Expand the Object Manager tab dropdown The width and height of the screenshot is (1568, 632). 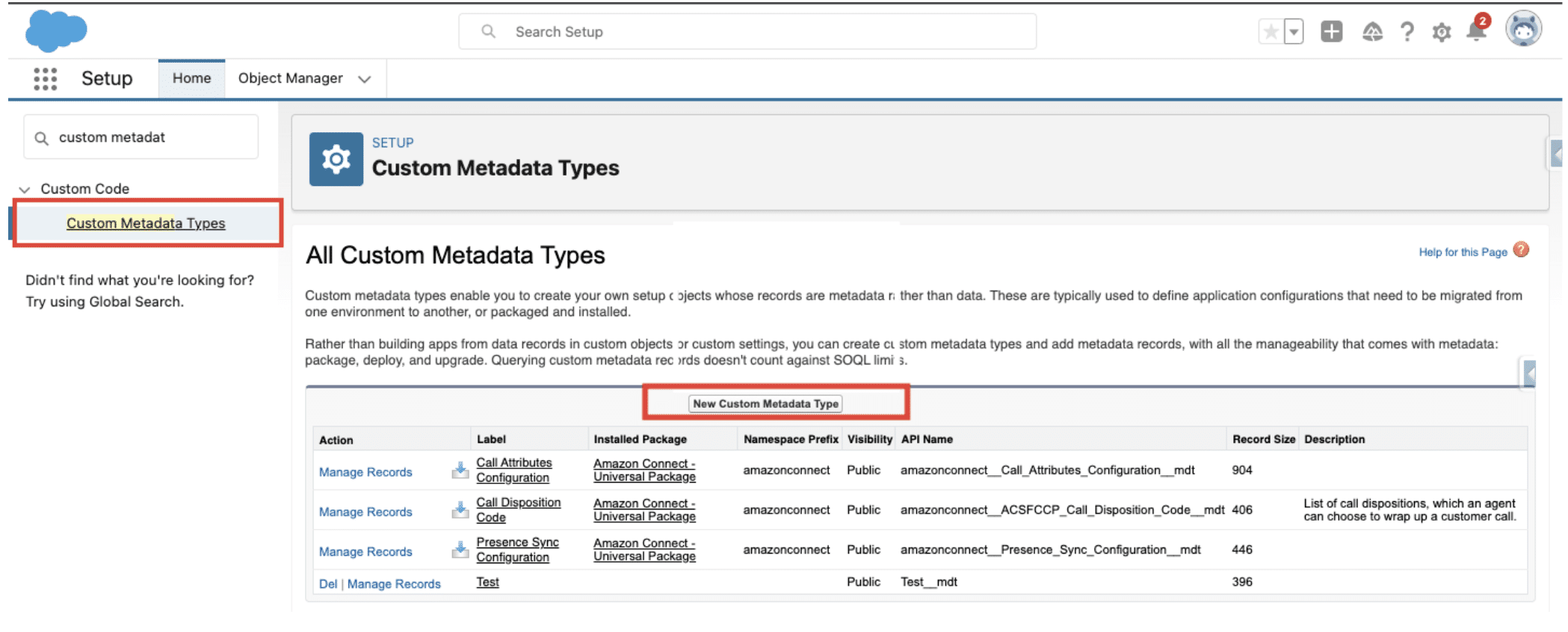365,79
